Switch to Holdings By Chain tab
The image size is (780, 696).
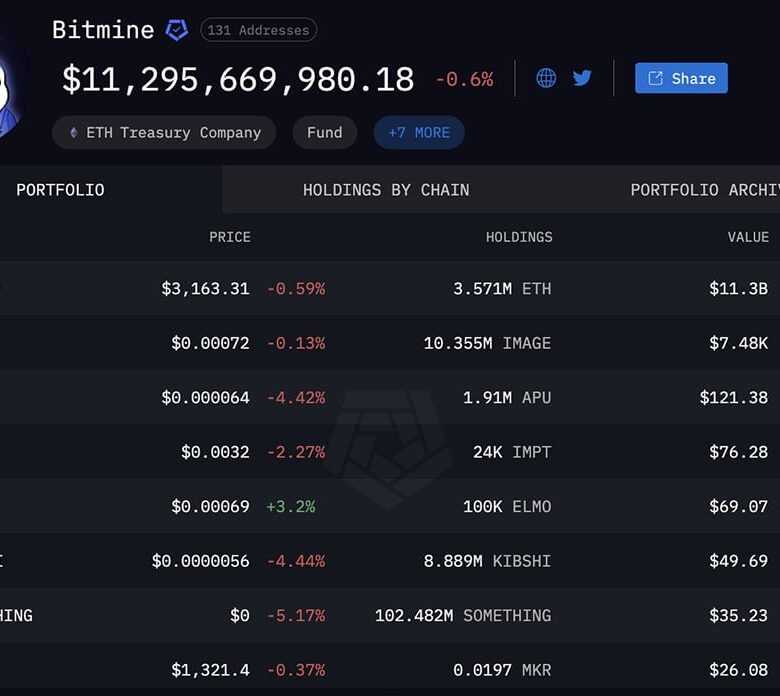(x=386, y=190)
